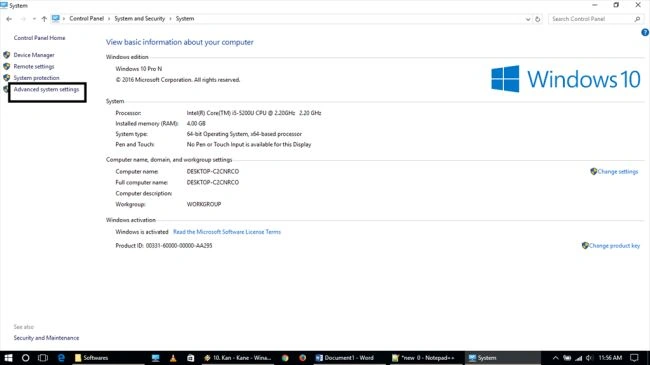Screen dimensions: 650x365
Task: Launch Microsoft Edge from taskbar
Action: coord(61,358)
